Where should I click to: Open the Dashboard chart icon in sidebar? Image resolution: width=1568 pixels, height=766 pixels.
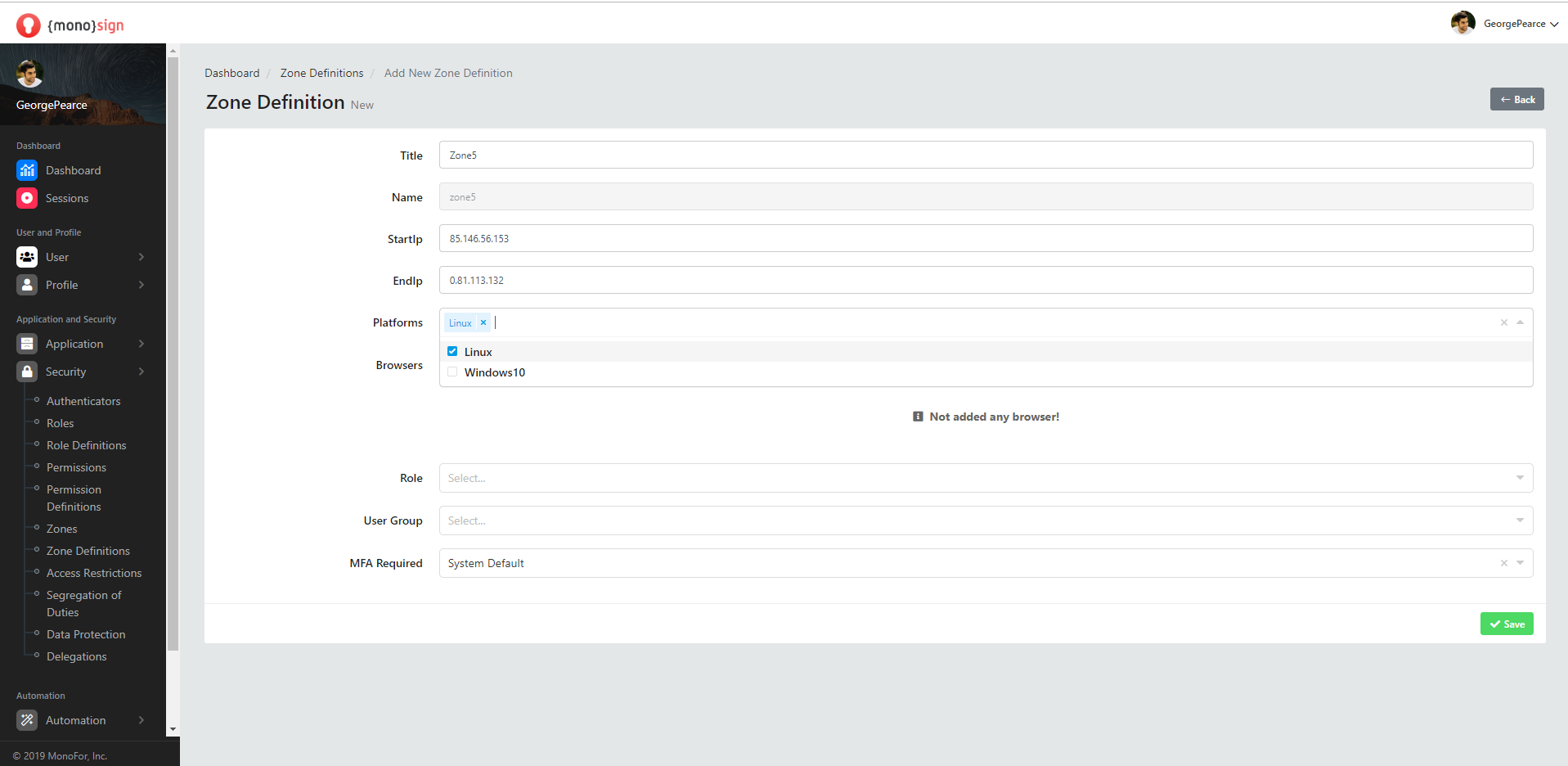(27, 170)
